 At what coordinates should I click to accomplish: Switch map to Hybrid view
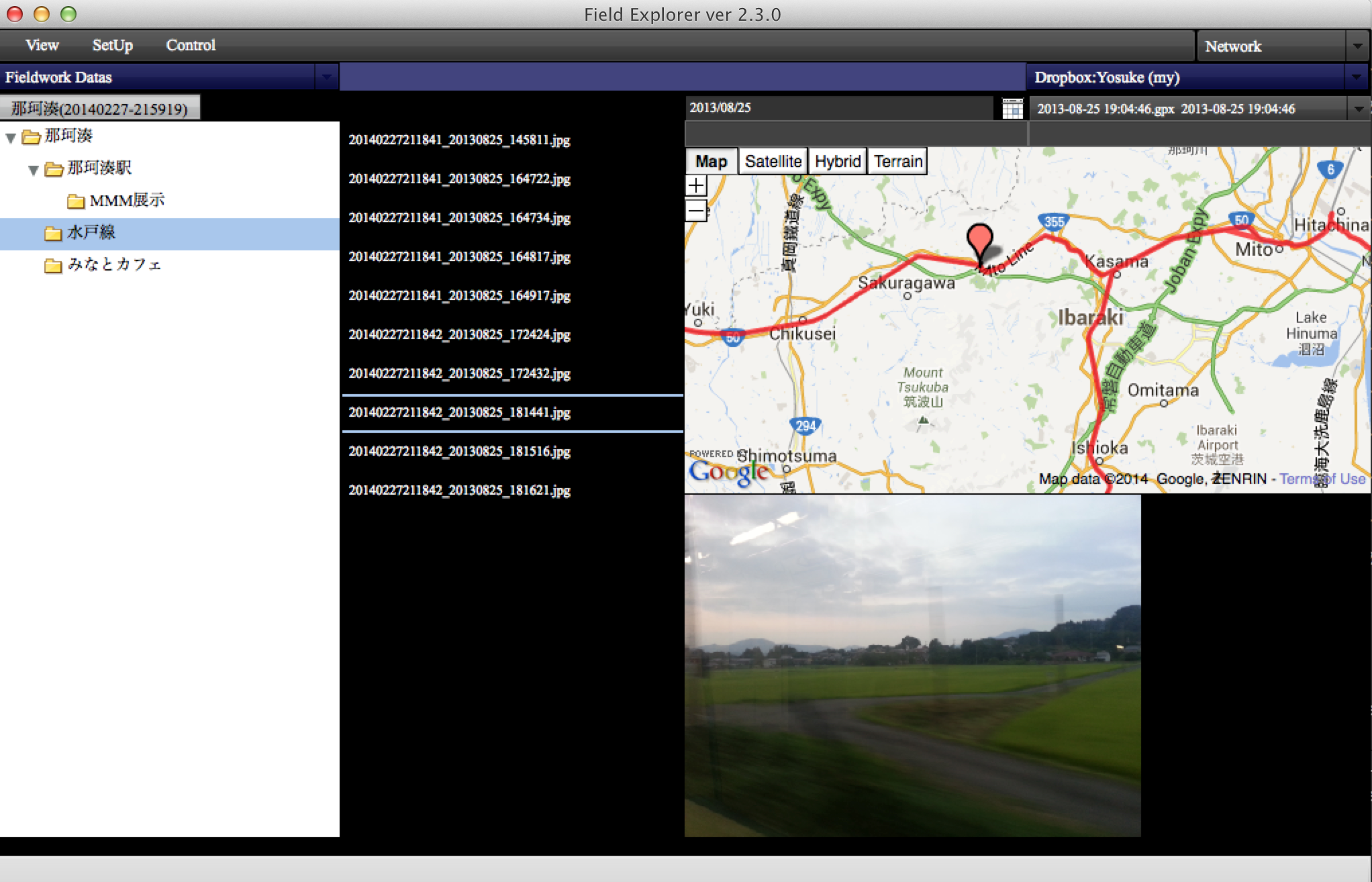[x=837, y=162]
